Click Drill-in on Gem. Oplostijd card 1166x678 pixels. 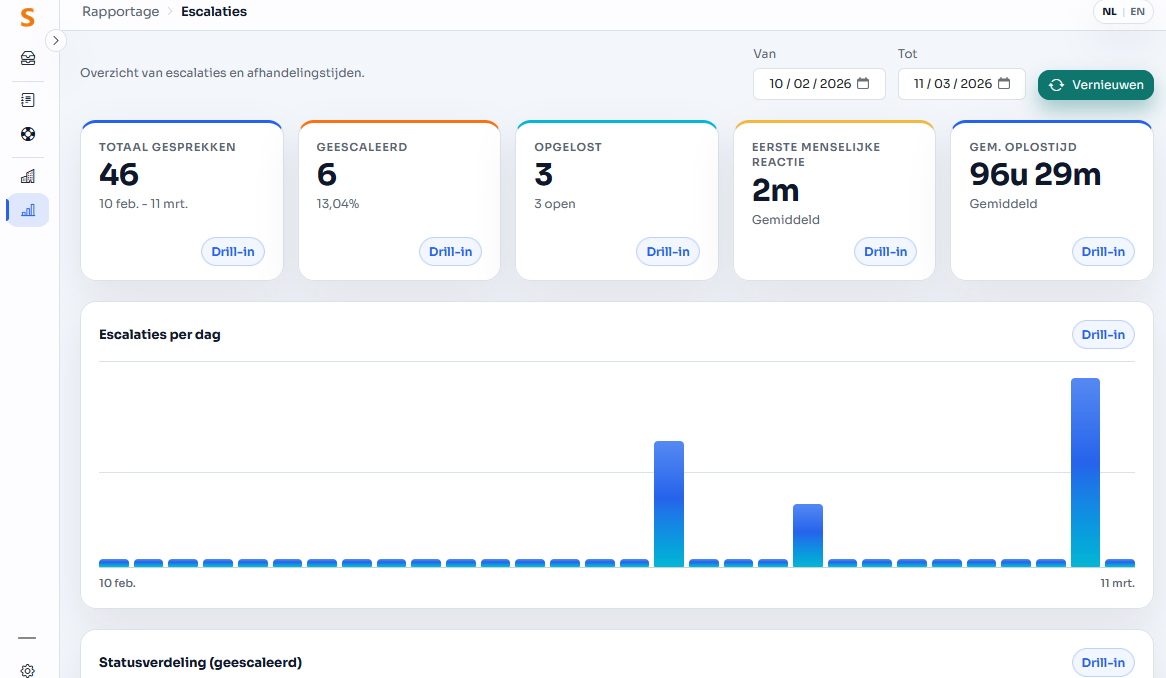click(x=1103, y=252)
